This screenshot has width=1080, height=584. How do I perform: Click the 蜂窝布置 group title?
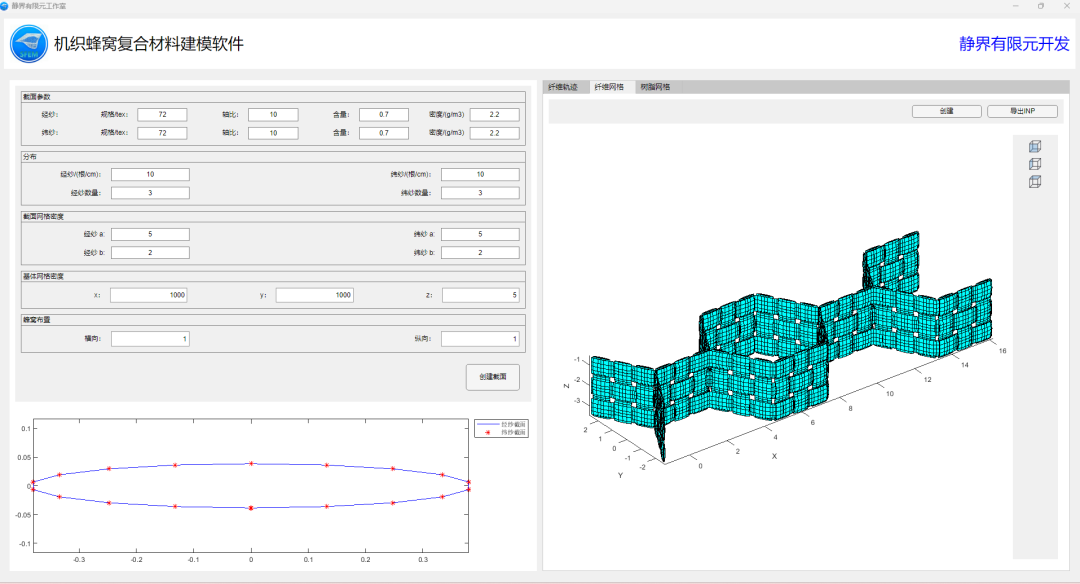coord(37,320)
